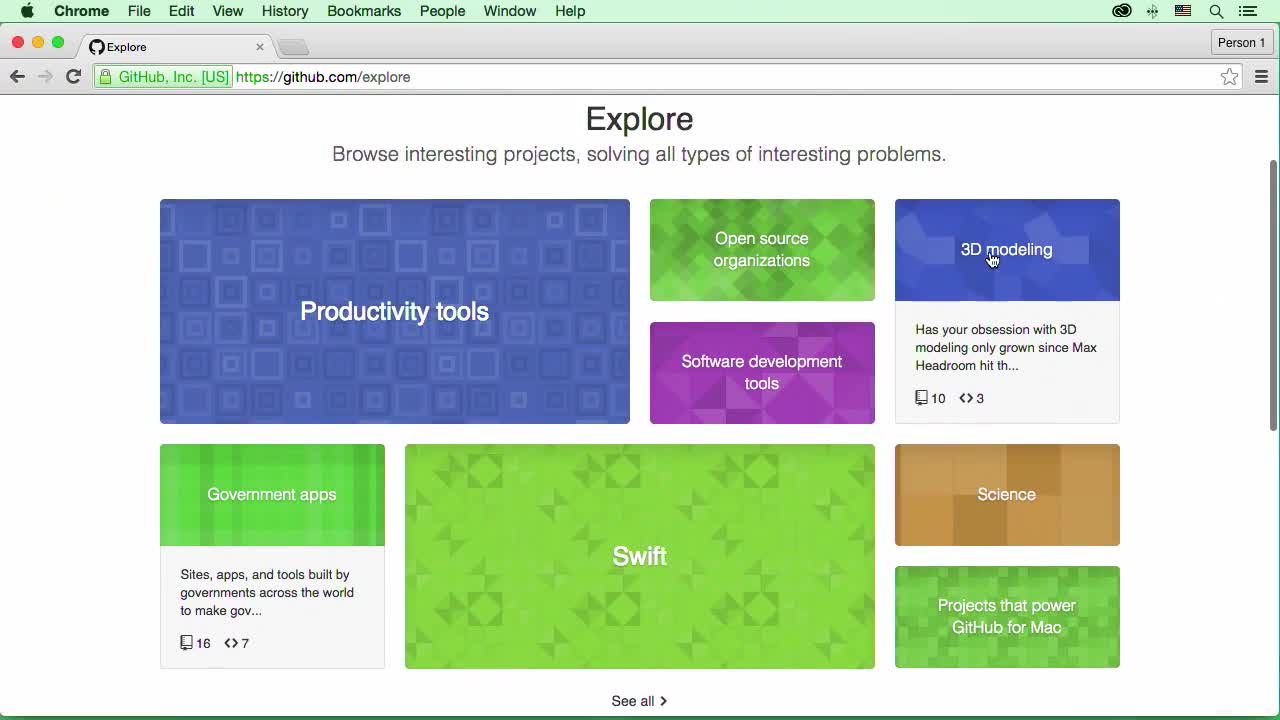Open the Science category tile

(1006, 494)
